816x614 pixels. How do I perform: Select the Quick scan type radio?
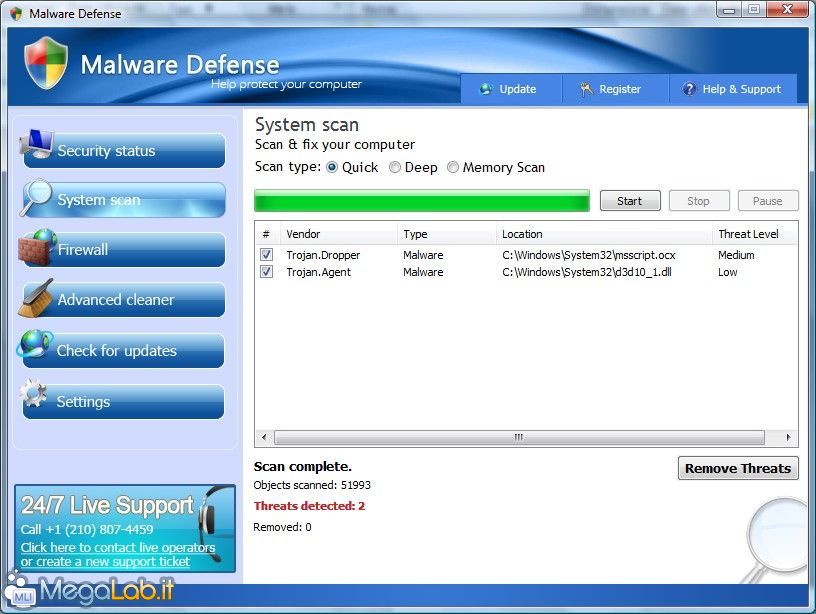coord(332,168)
